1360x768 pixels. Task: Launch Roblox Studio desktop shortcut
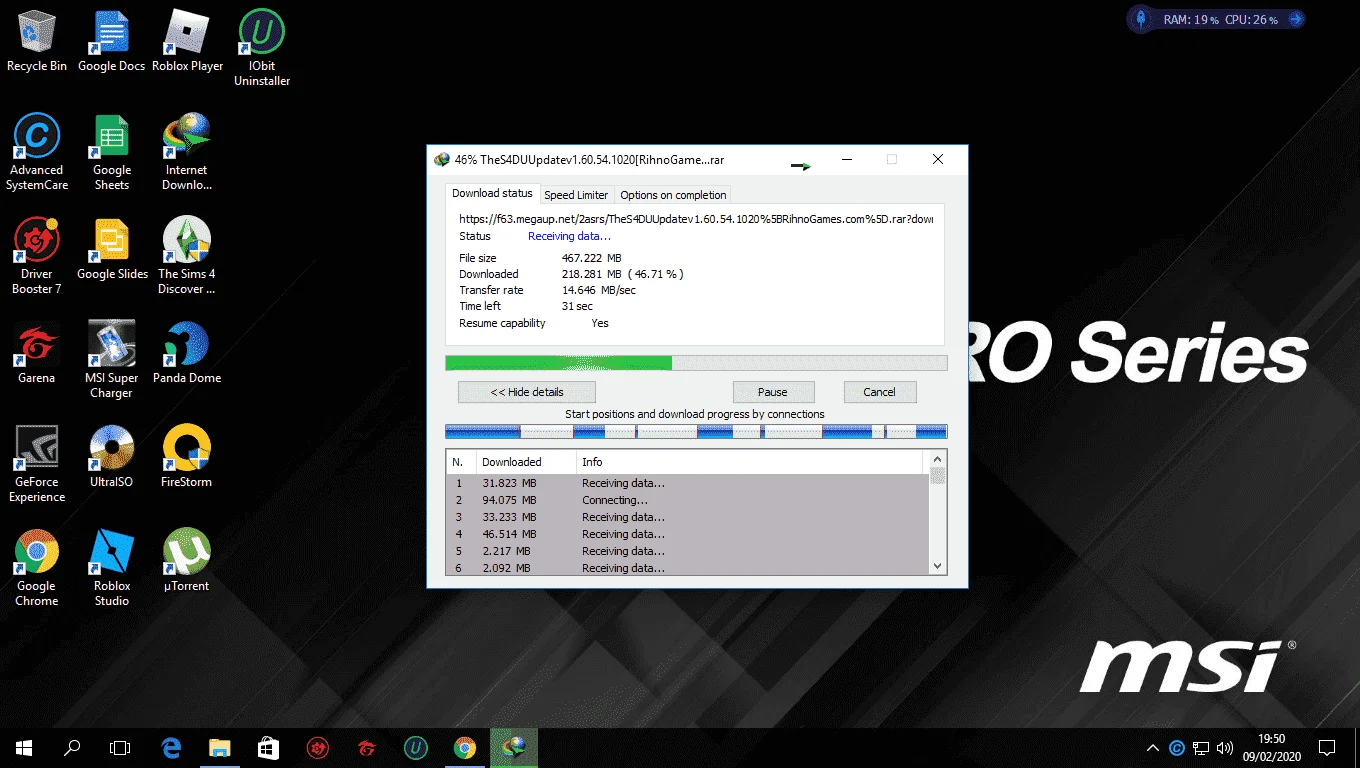(x=112, y=568)
